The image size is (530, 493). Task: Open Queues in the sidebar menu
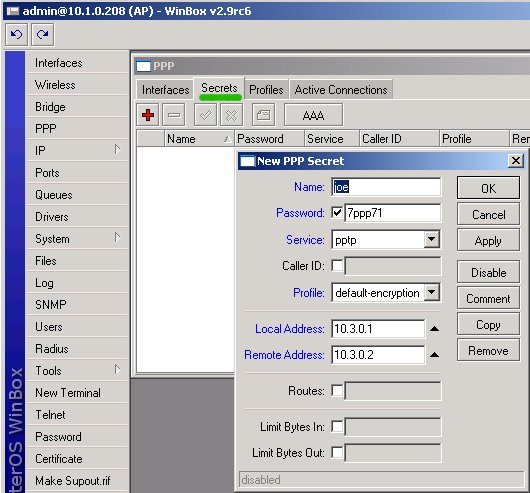pos(77,195)
